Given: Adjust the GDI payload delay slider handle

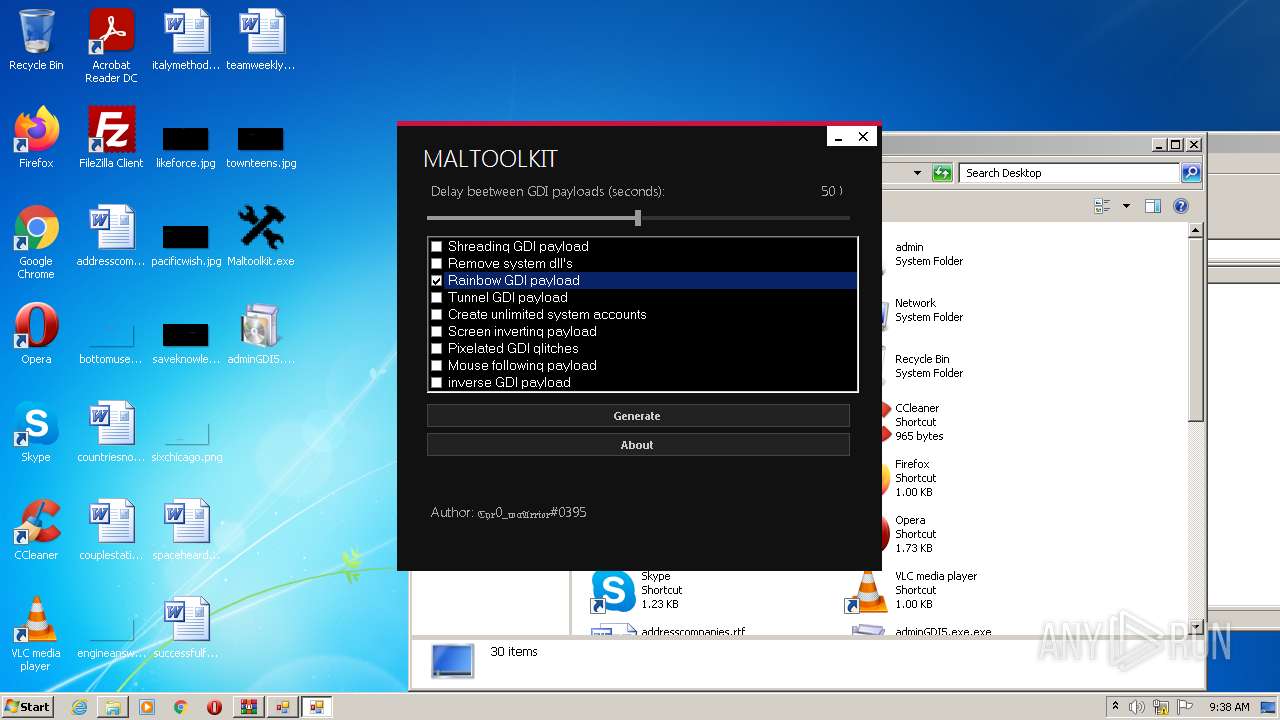Looking at the screenshot, I should click(638, 218).
